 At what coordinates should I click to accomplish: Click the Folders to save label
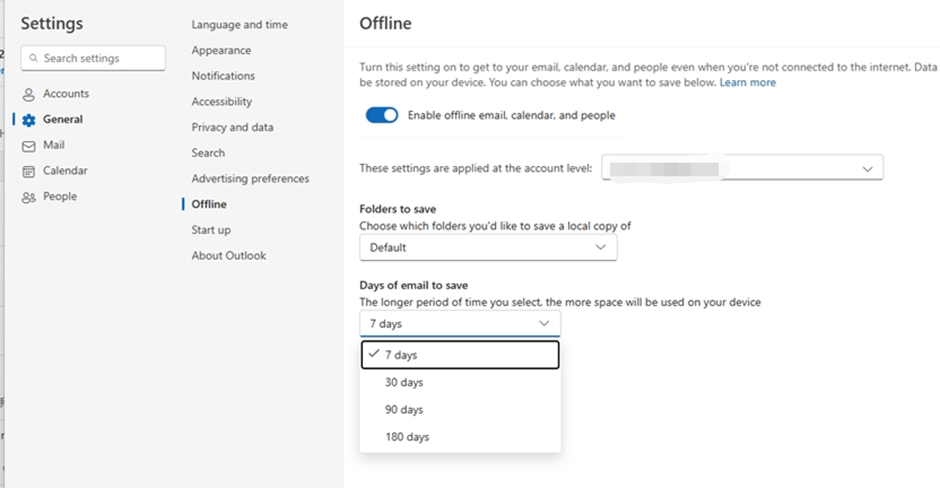(x=397, y=209)
